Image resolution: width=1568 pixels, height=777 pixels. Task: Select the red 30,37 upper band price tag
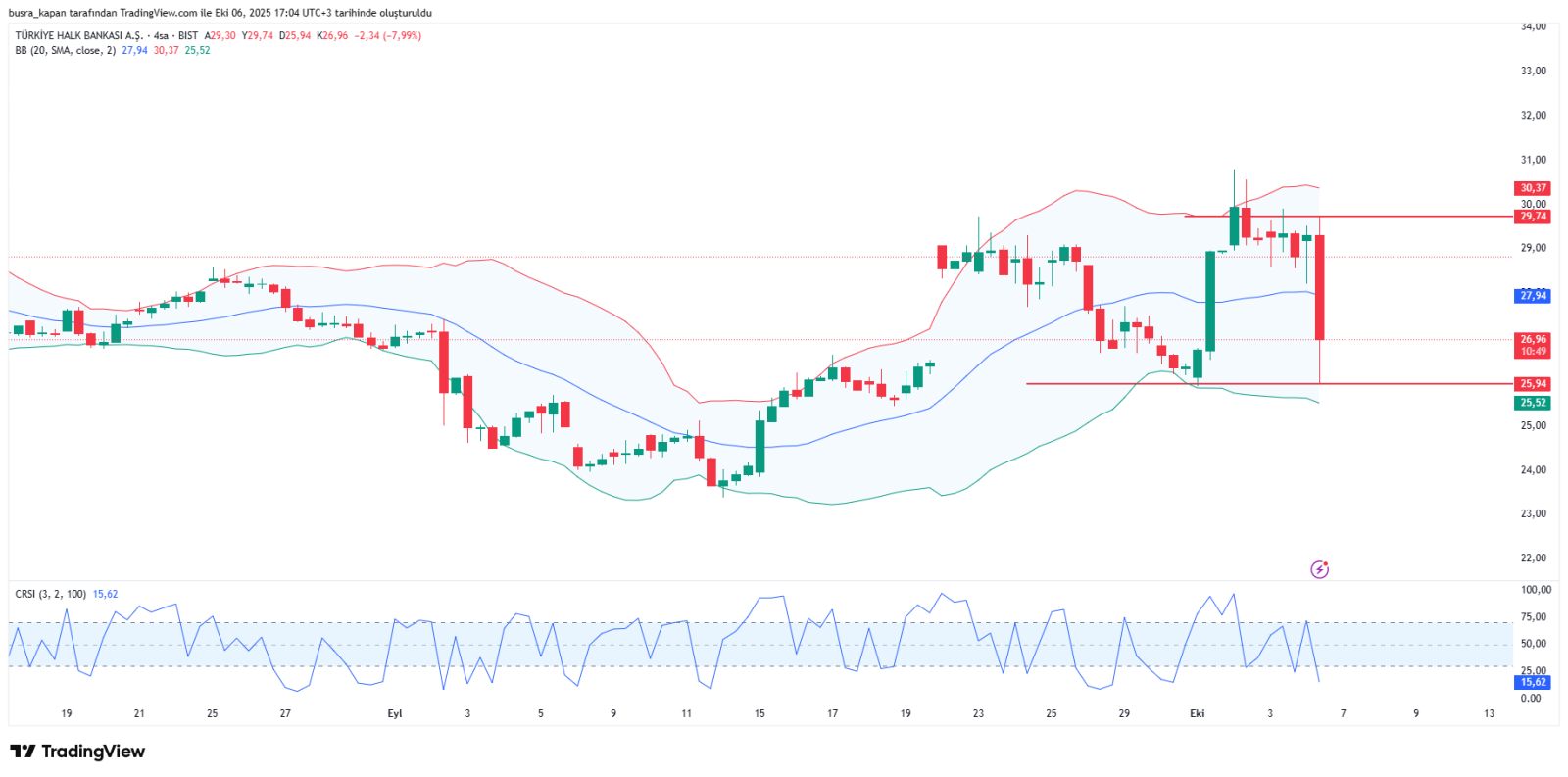1533,188
